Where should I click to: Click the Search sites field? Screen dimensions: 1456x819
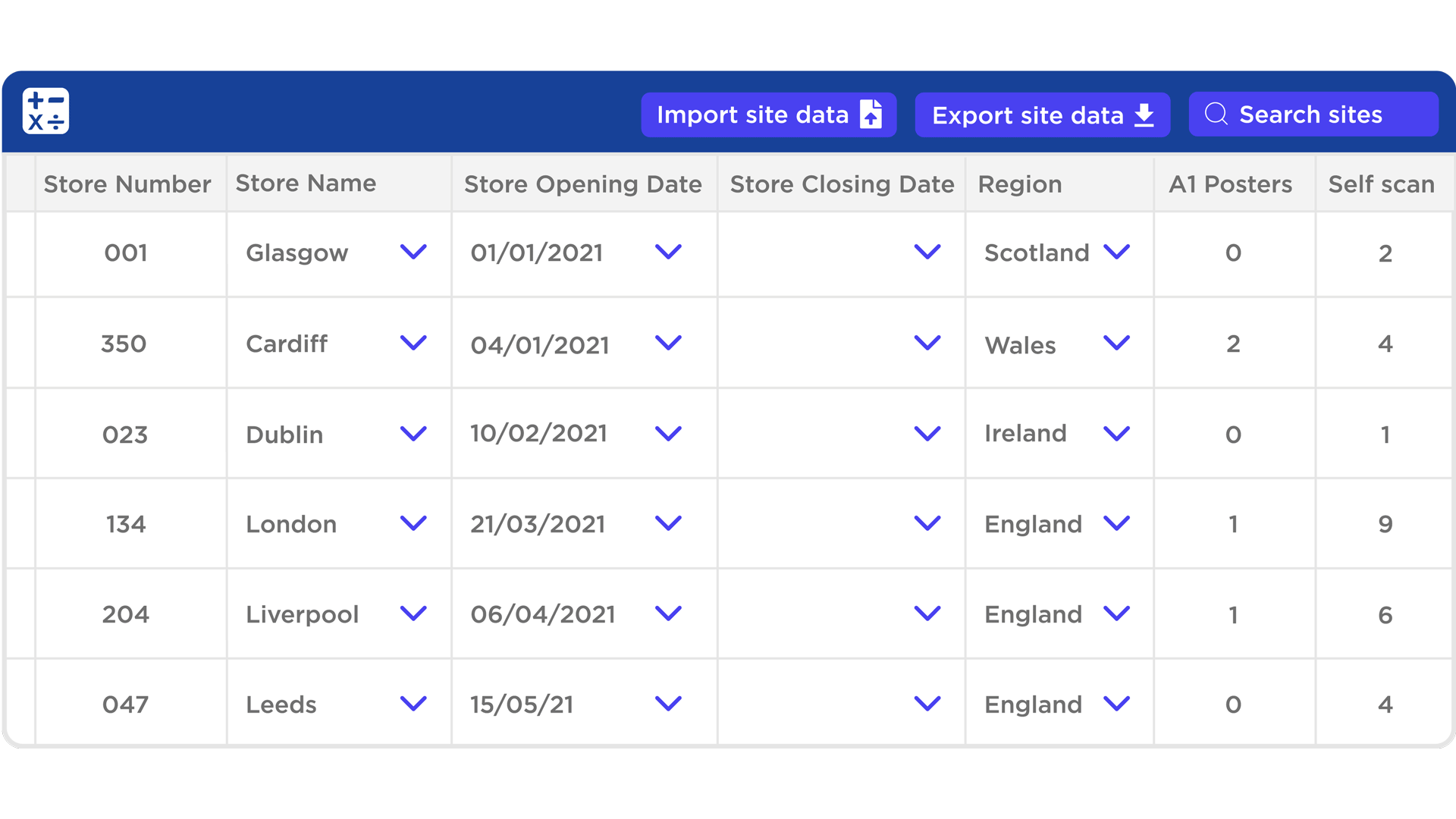[x=1313, y=114]
